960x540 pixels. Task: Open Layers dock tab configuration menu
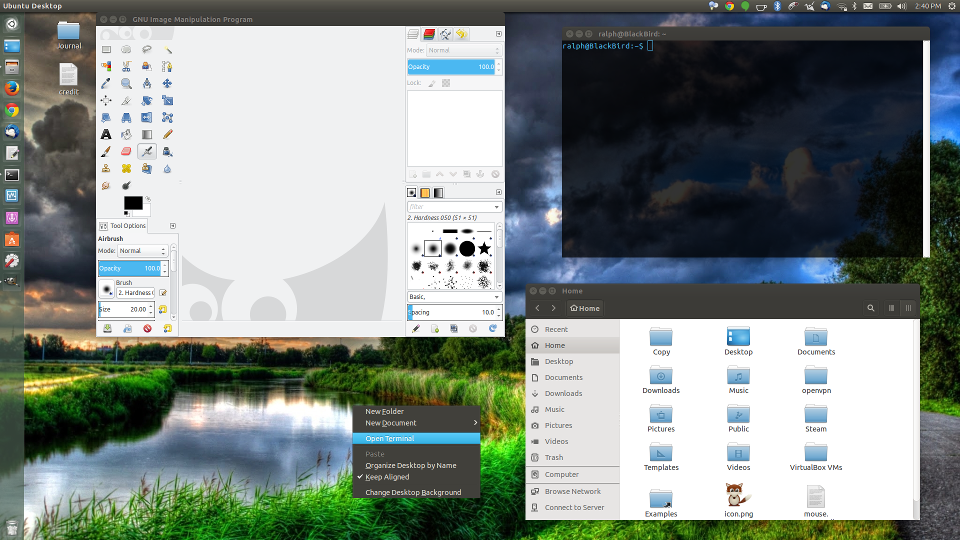498,34
